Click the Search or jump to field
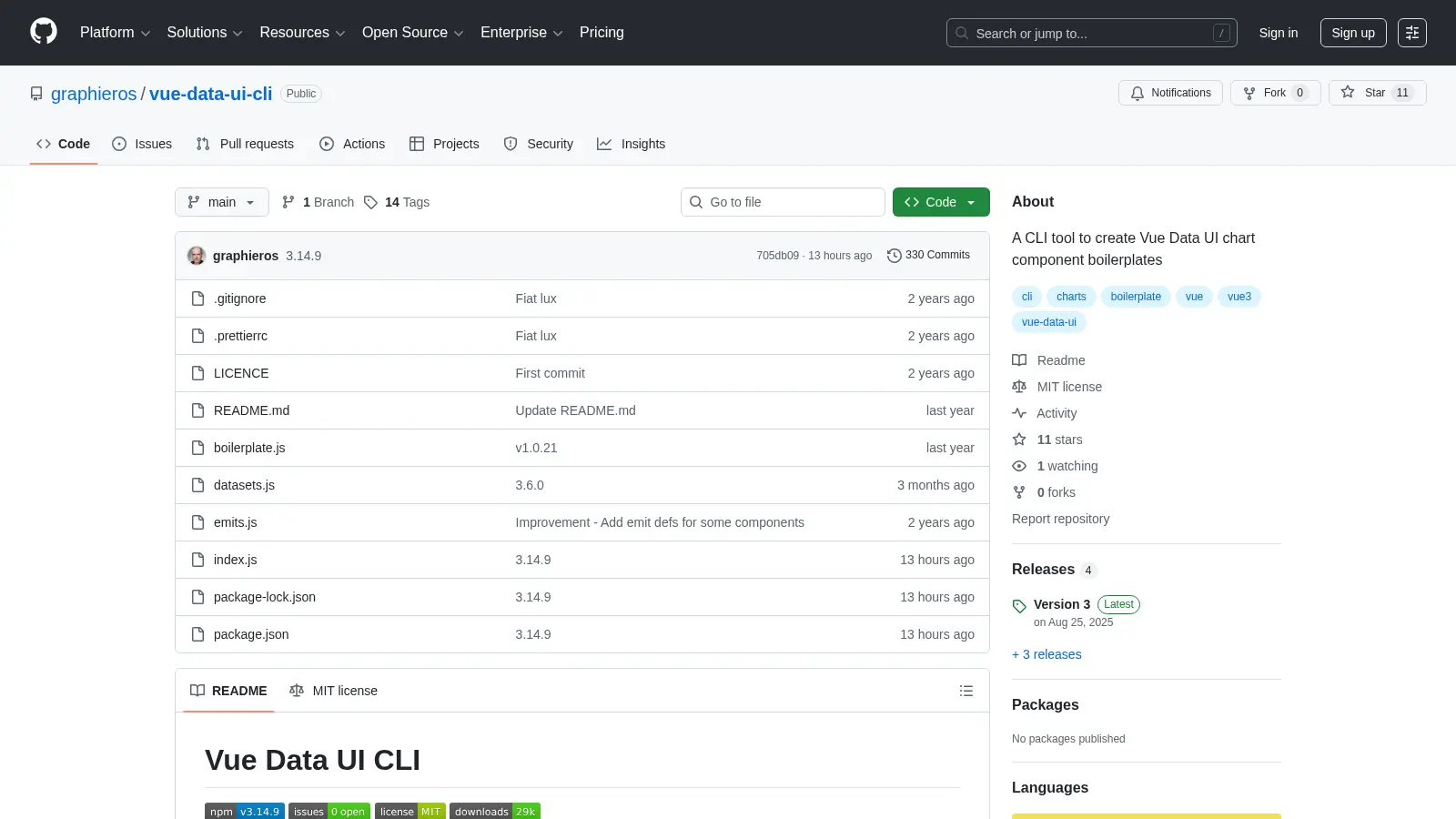 [x=1092, y=33]
